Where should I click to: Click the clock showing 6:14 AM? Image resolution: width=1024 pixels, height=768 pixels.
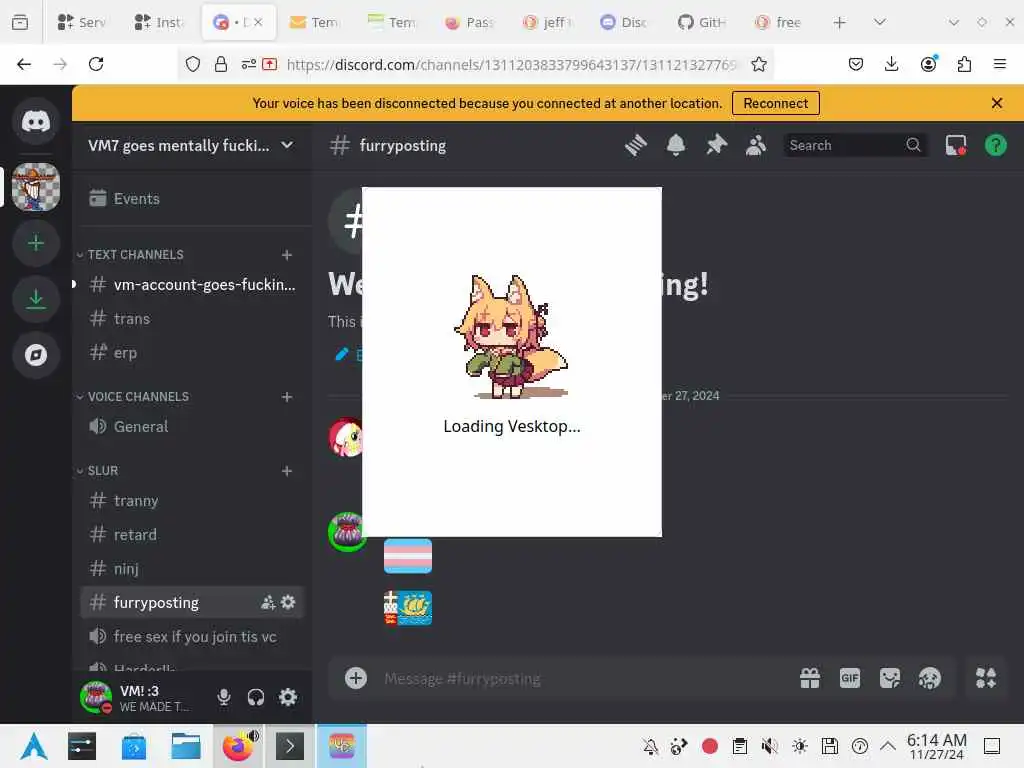click(936, 746)
